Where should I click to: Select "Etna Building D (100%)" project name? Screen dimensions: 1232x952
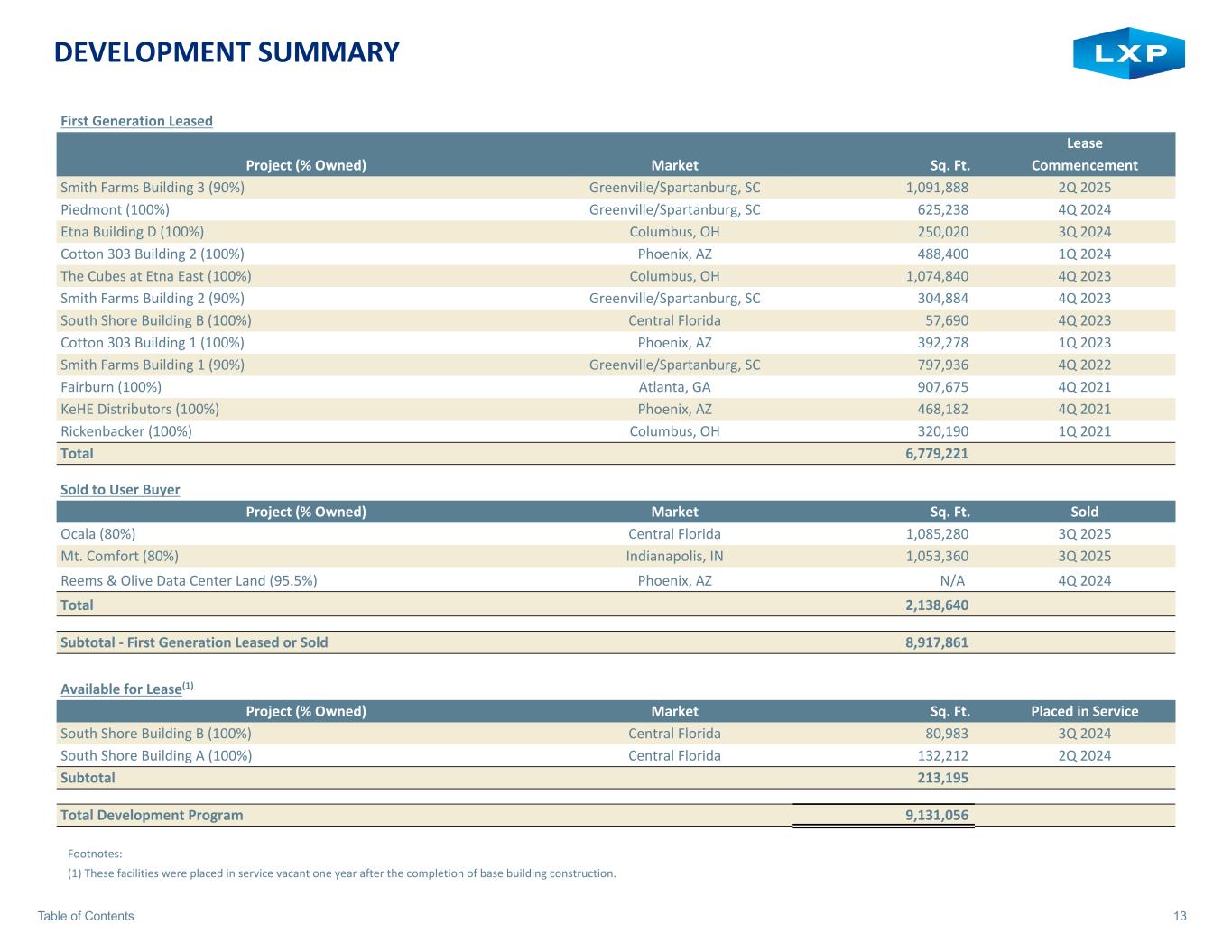pyautogui.click(x=132, y=232)
